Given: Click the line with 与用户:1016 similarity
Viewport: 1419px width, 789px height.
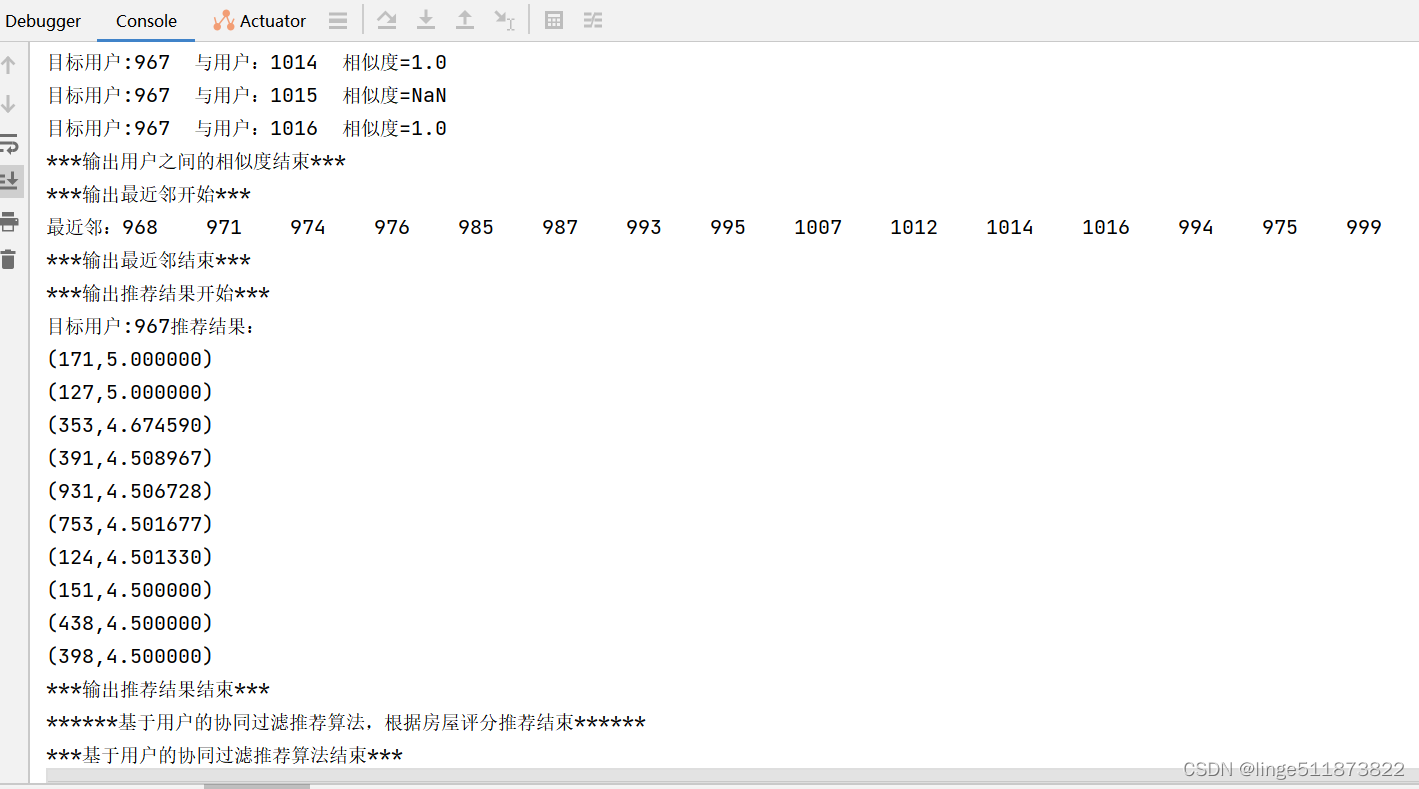Looking at the screenshot, I should pos(247,129).
